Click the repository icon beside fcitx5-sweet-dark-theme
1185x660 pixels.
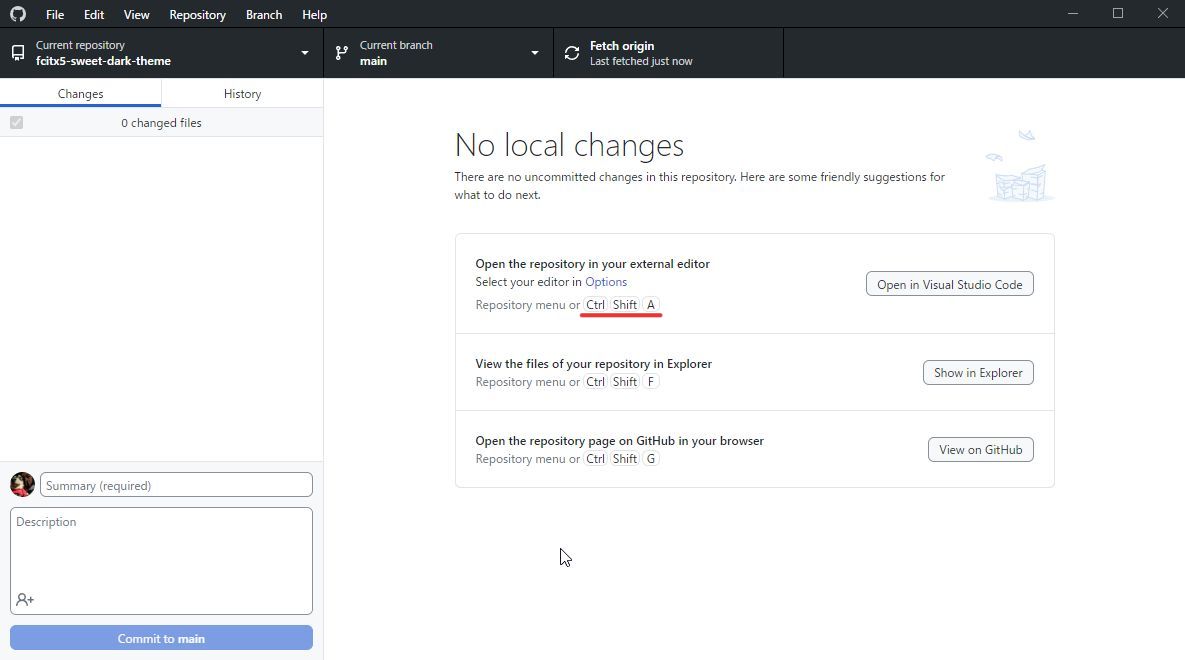16,52
